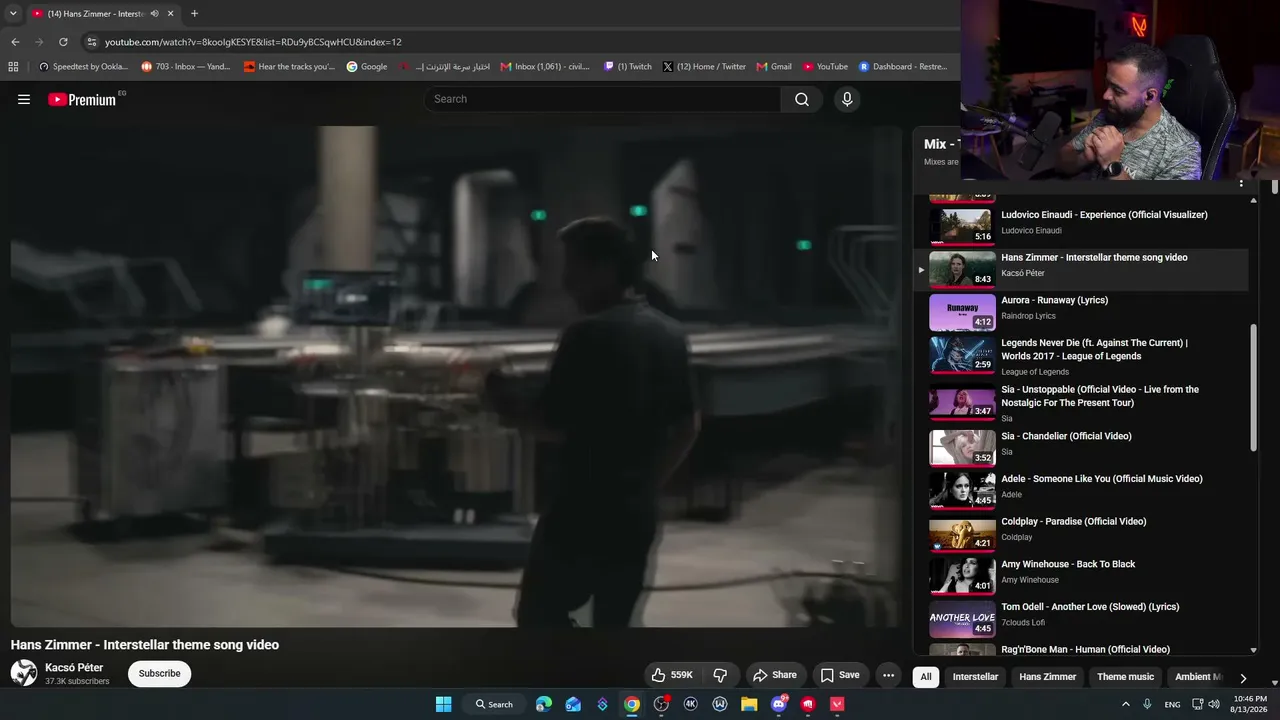Switch to Chrome in taskbar
Viewport: 1280px width, 720px height.
[x=632, y=704]
